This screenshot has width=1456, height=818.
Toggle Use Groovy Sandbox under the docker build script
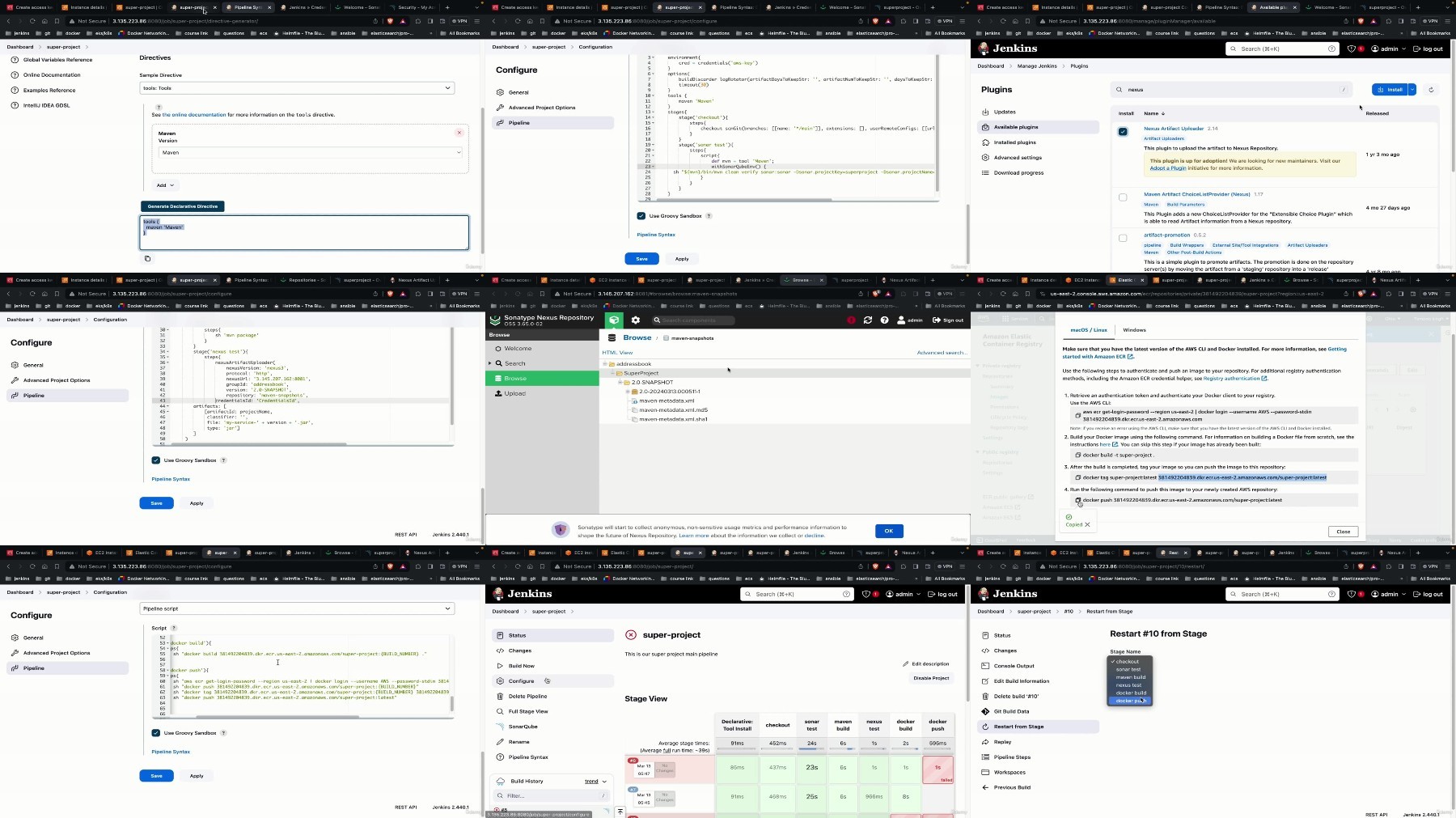click(x=156, y=733)
